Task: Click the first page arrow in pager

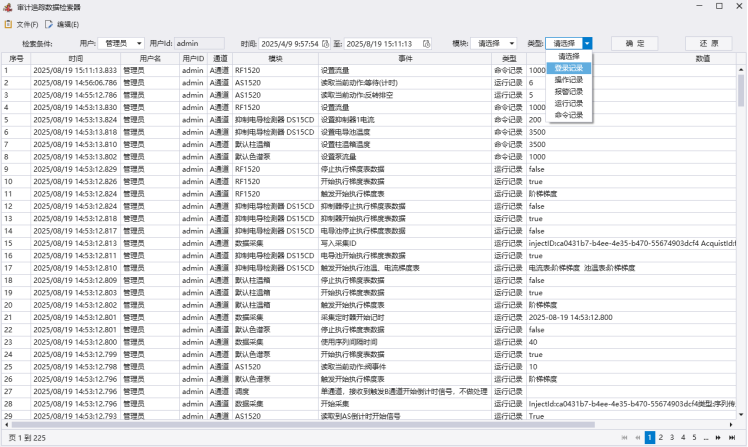Action: [x=625, y=437]
